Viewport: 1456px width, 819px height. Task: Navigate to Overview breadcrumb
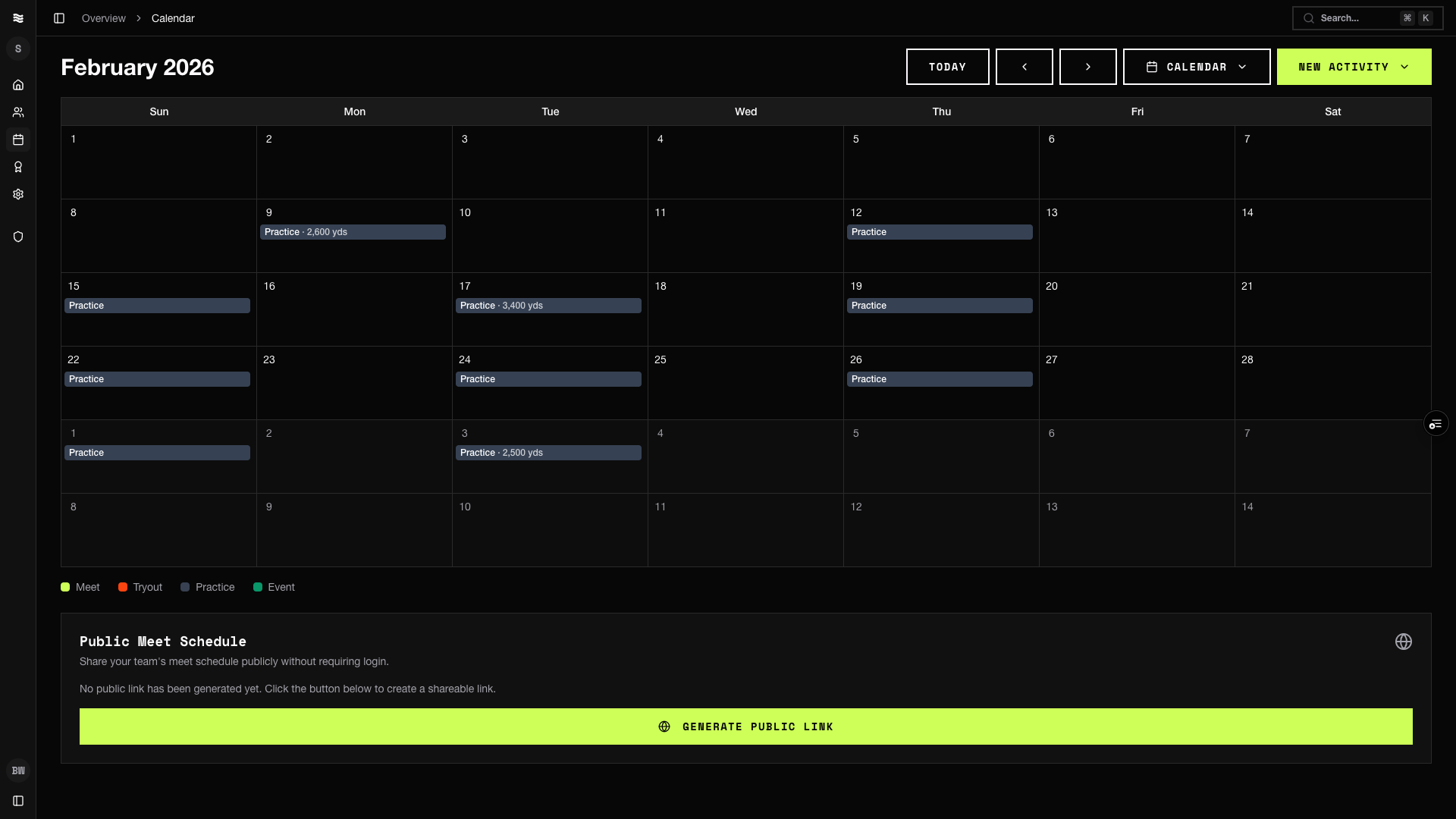click(104, 18)
